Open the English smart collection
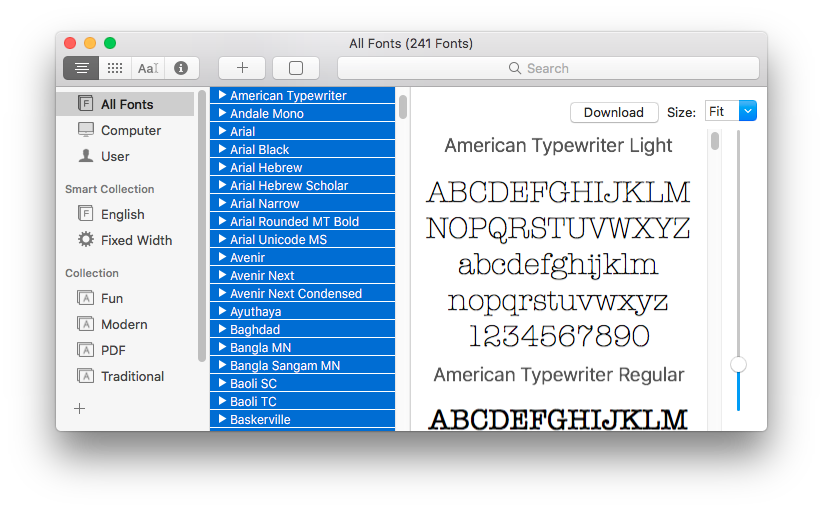This screenshot has width=823, height=511. pyautogui.click(x=125, y=214)
